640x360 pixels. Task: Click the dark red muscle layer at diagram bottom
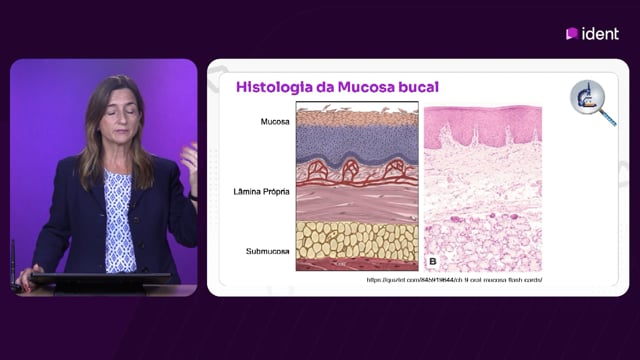[x=357, y=264]
